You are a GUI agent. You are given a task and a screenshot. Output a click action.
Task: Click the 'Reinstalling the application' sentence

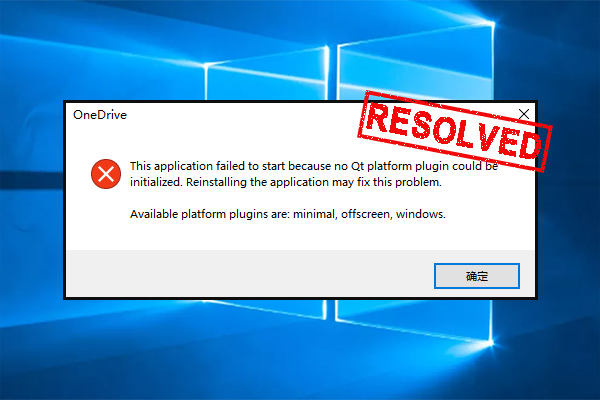[314, 182]
